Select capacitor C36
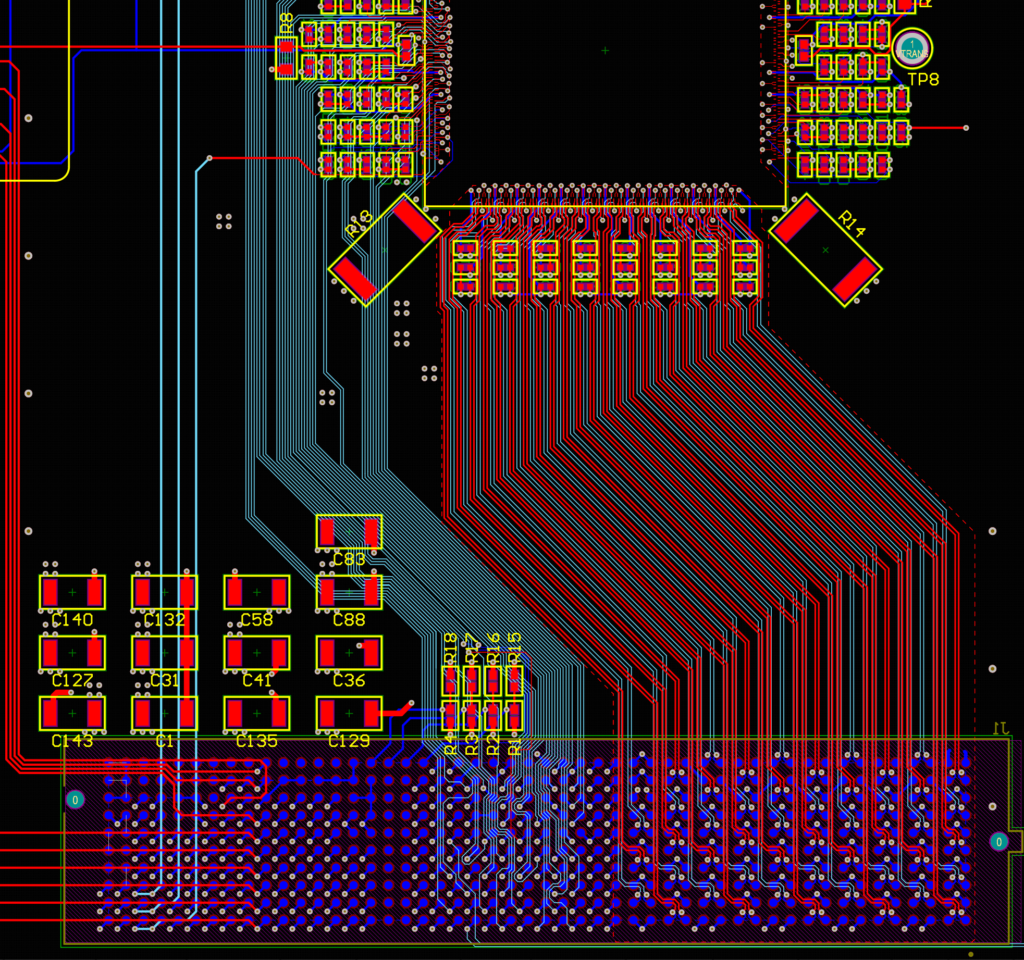Screen dimensions: 1024x960 tap(349, 653)
